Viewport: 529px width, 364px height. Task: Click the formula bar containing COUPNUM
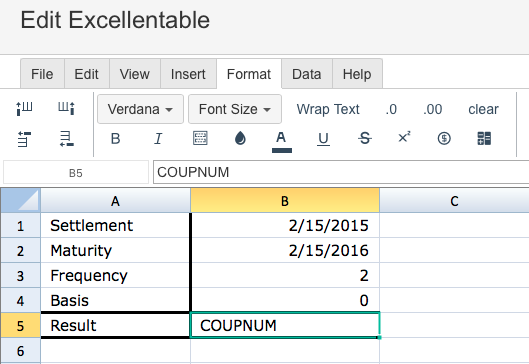341,172
